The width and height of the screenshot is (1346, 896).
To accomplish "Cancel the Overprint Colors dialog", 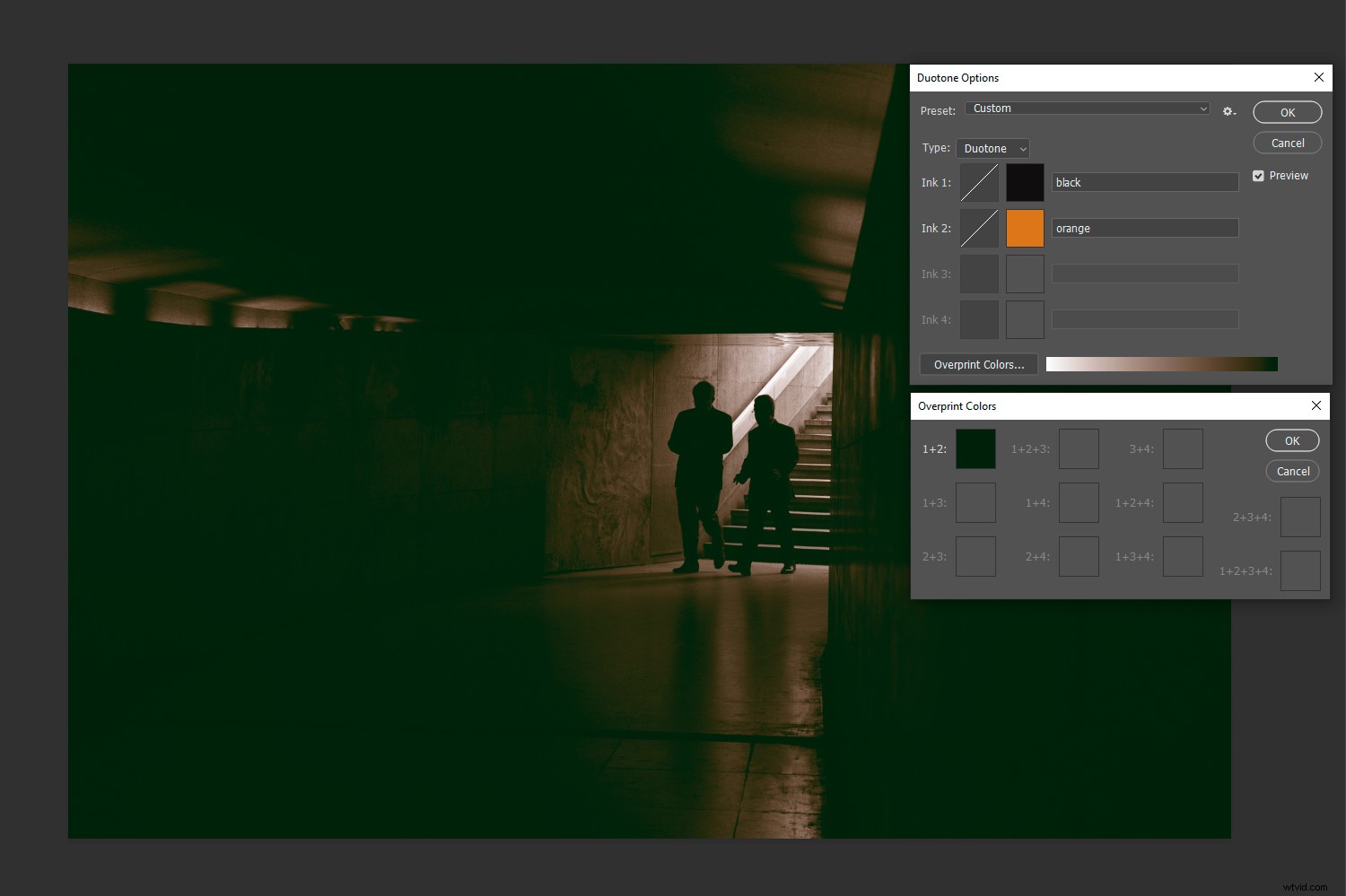I will coord(1292,471).
